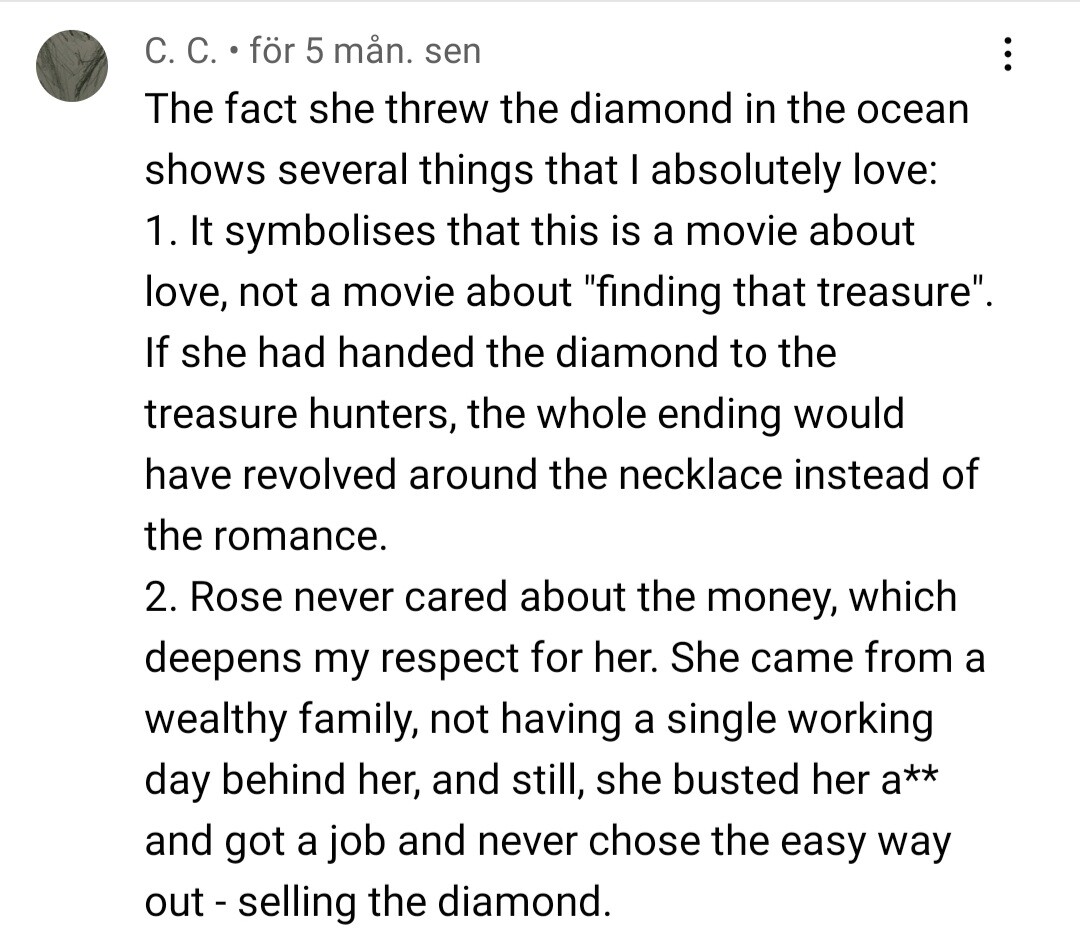Open the "för 5 mån. sen" timestamp
Image resolution: width=1080 pixels, height=944 pixels.
(x=365, y=52)
